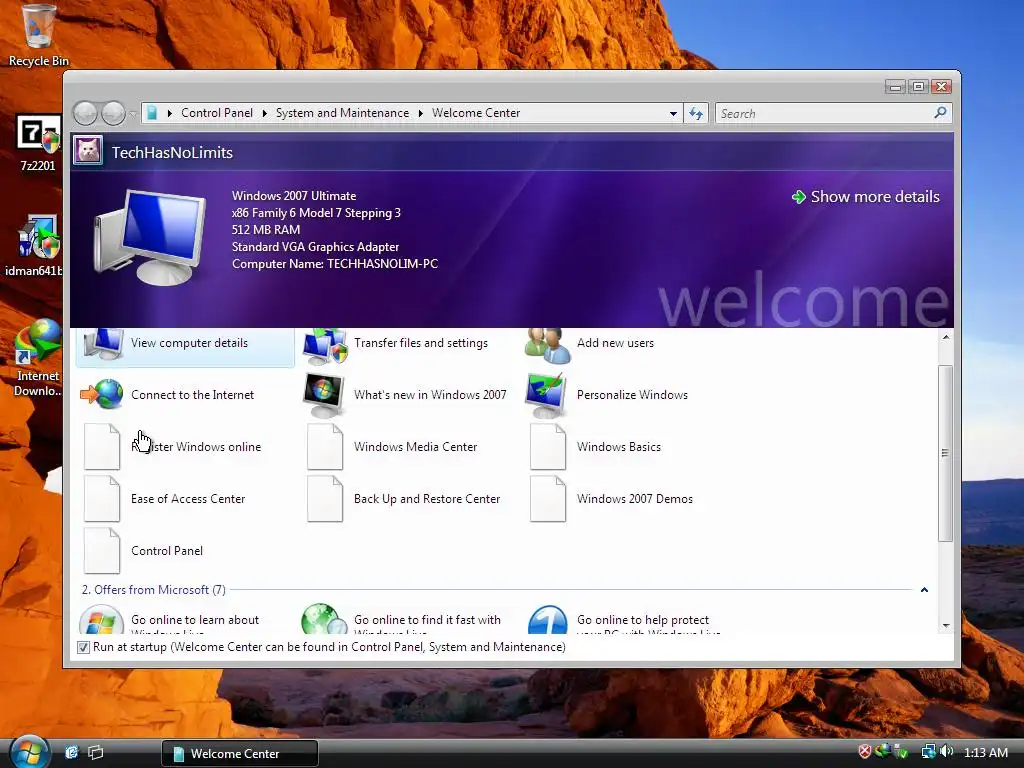Open the Internet Download Manager tray icon

point(883,752)
